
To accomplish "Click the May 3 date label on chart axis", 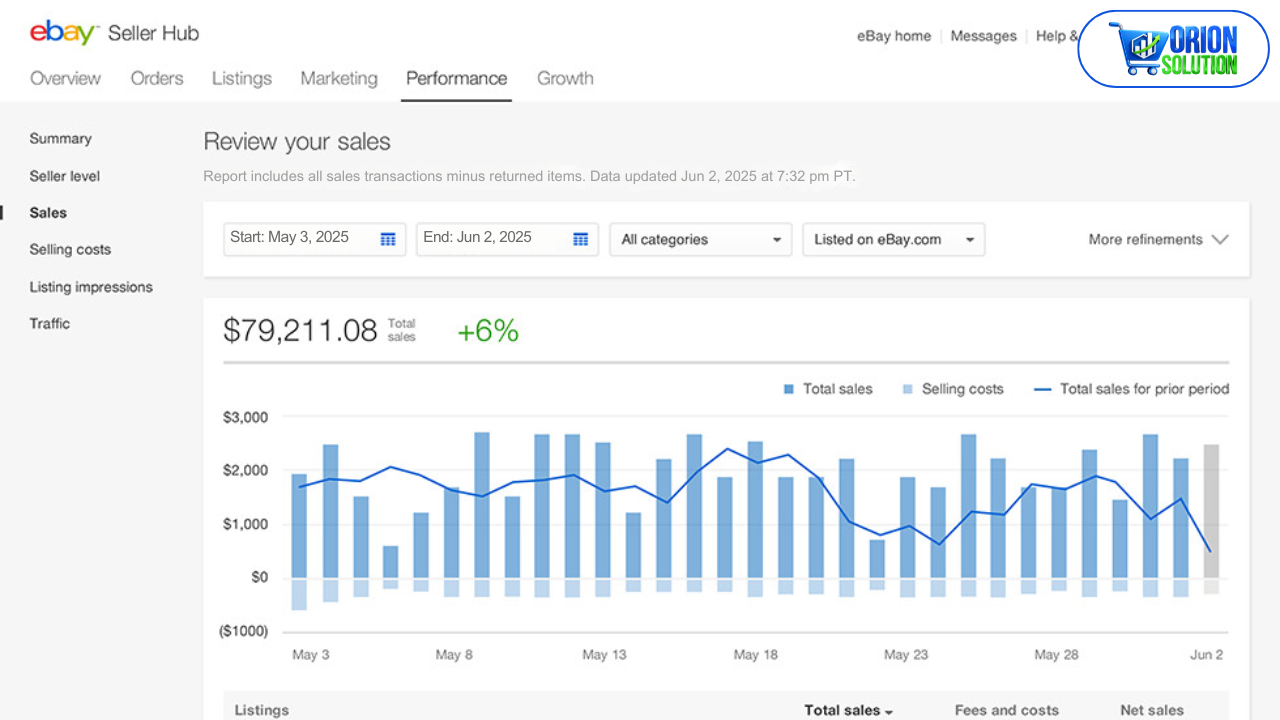I will click(310, 655).
